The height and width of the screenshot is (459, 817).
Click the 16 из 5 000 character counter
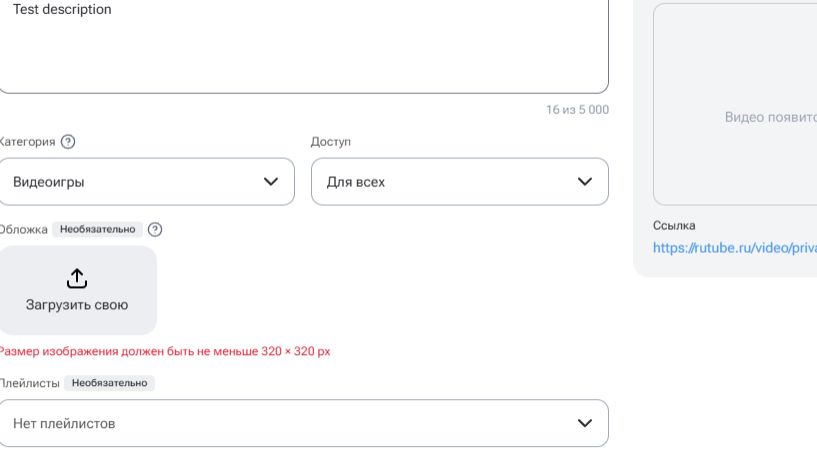(577, 110)
